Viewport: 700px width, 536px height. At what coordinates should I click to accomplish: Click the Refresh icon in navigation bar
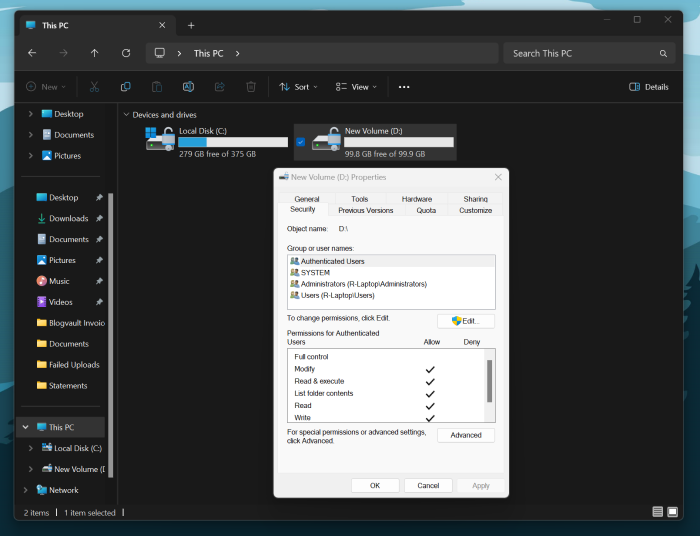pos(126,53)
